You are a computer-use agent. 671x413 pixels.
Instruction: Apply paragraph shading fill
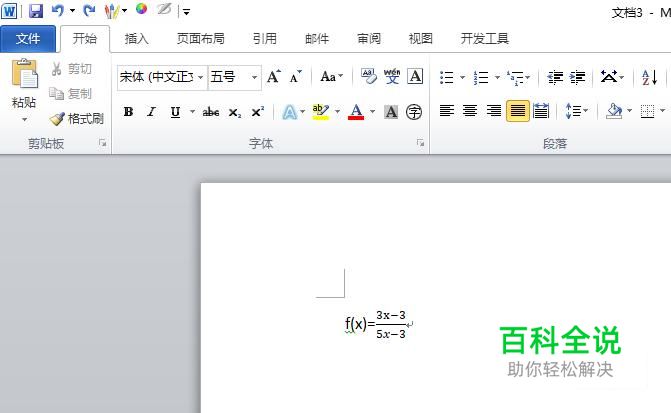click(614, 111)
